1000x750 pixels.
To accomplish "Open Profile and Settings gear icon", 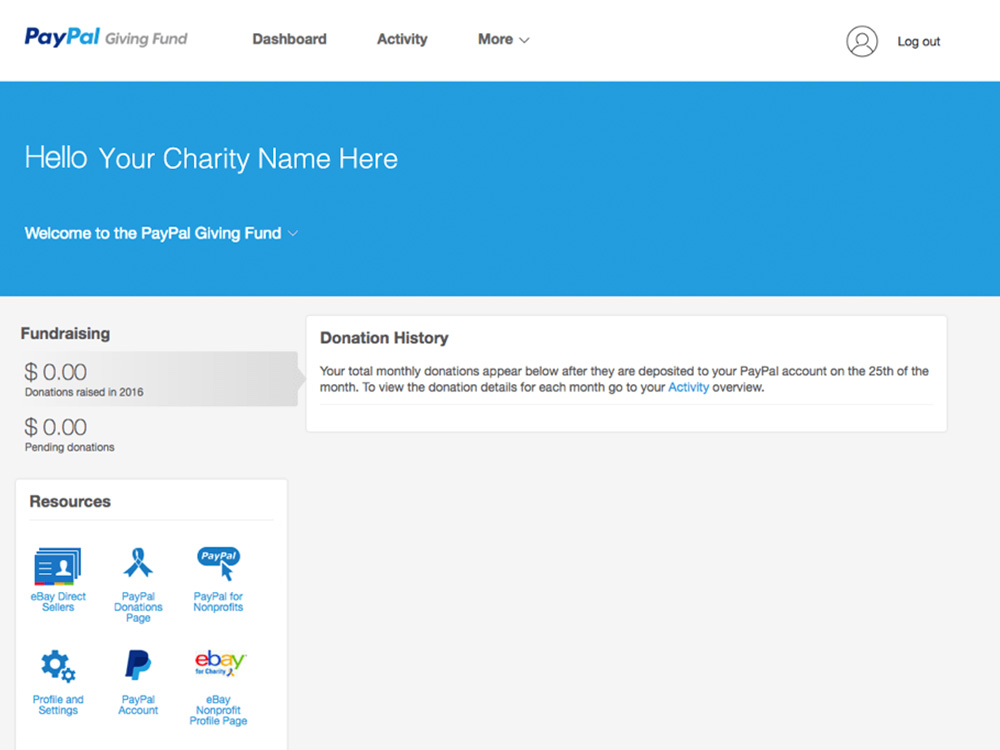I will [x=58, y=666].
